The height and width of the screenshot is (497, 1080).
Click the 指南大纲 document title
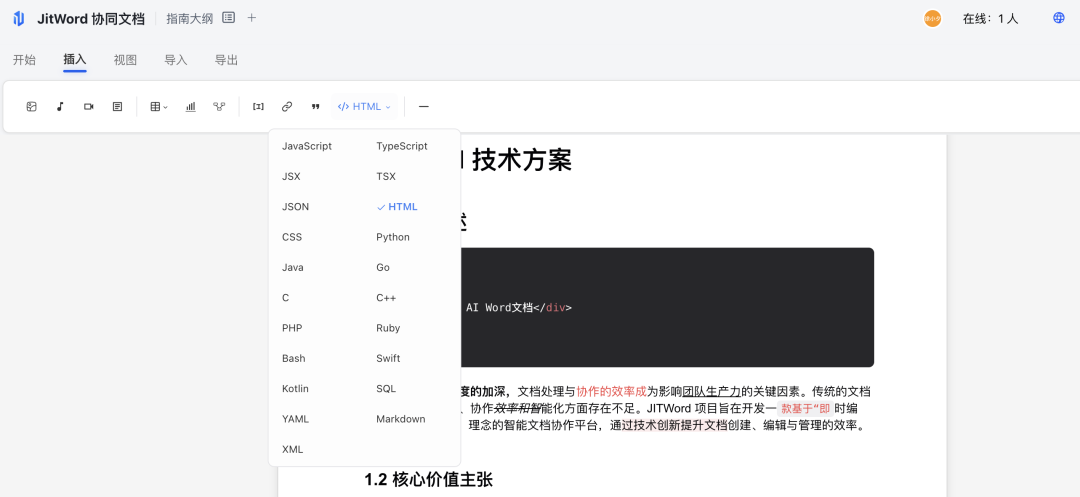(x=189, y=19)
